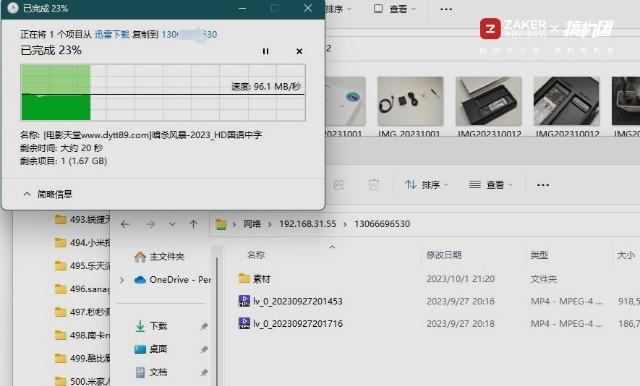Open first IMG202310012 thumbnail of an SSD enclosure
The height and width of the screenshot is (386, 640).
[x=489, y=101]
